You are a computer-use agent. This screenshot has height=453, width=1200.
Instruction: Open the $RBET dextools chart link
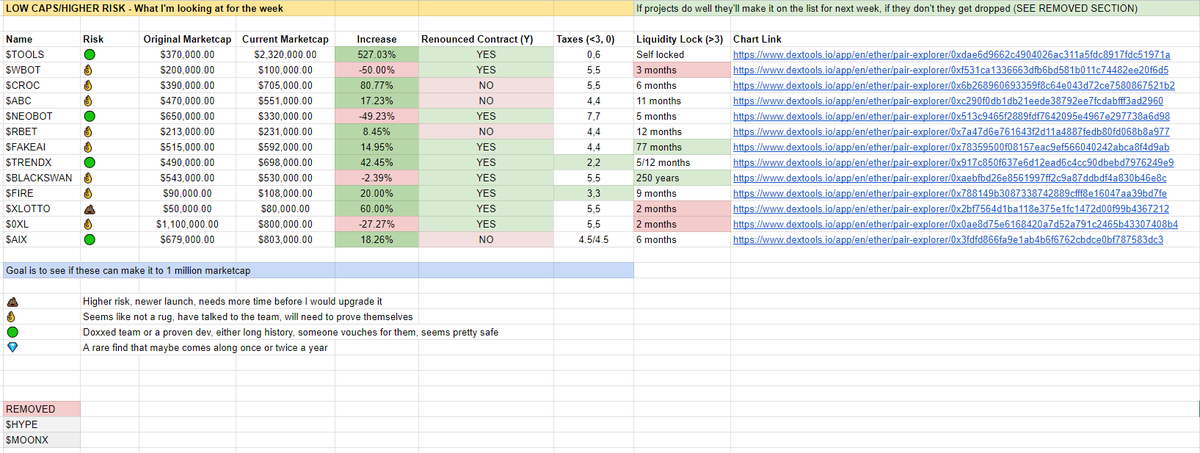(x=951, y=132)
